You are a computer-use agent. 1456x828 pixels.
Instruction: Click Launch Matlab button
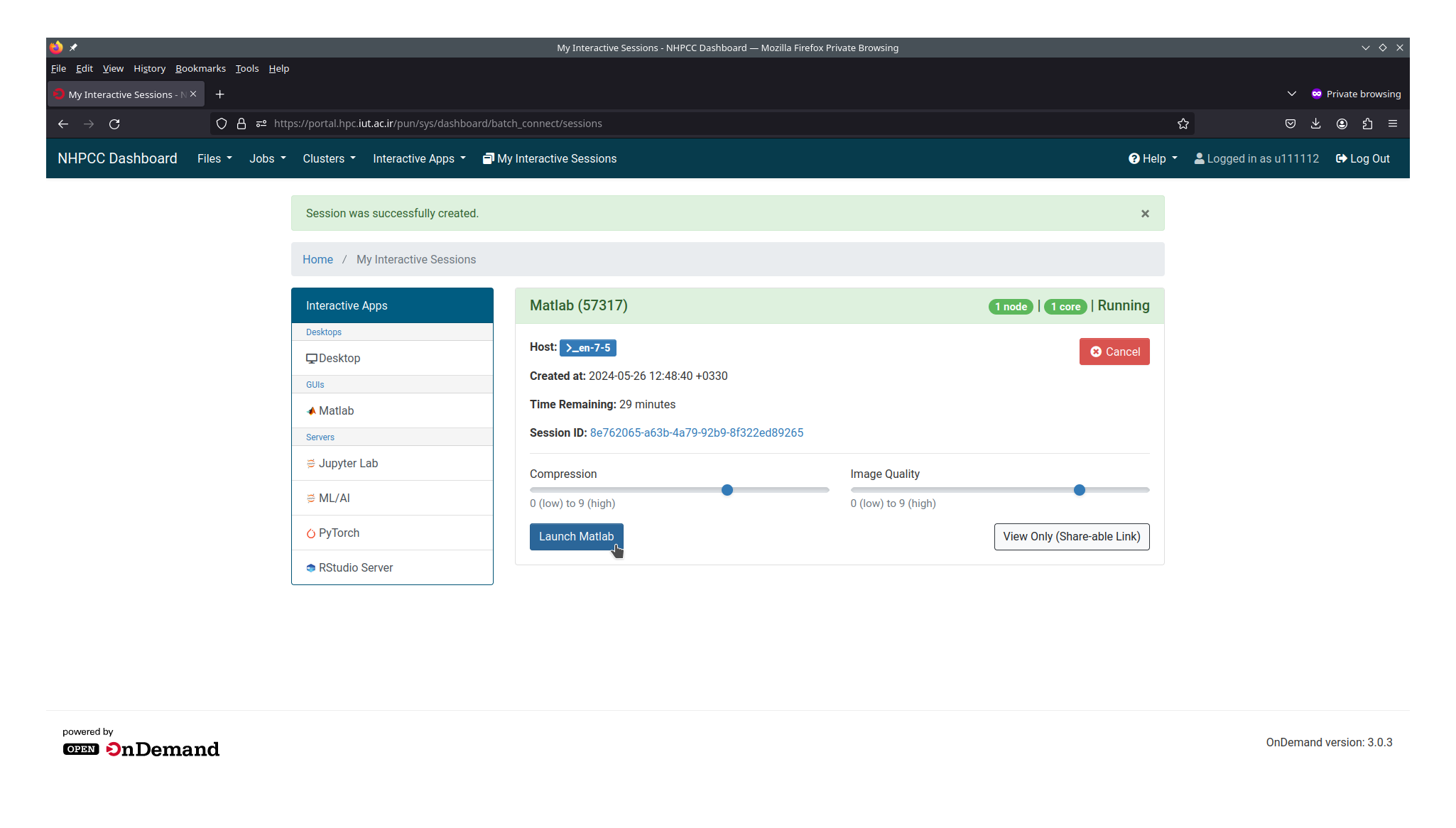click(576, 536)
